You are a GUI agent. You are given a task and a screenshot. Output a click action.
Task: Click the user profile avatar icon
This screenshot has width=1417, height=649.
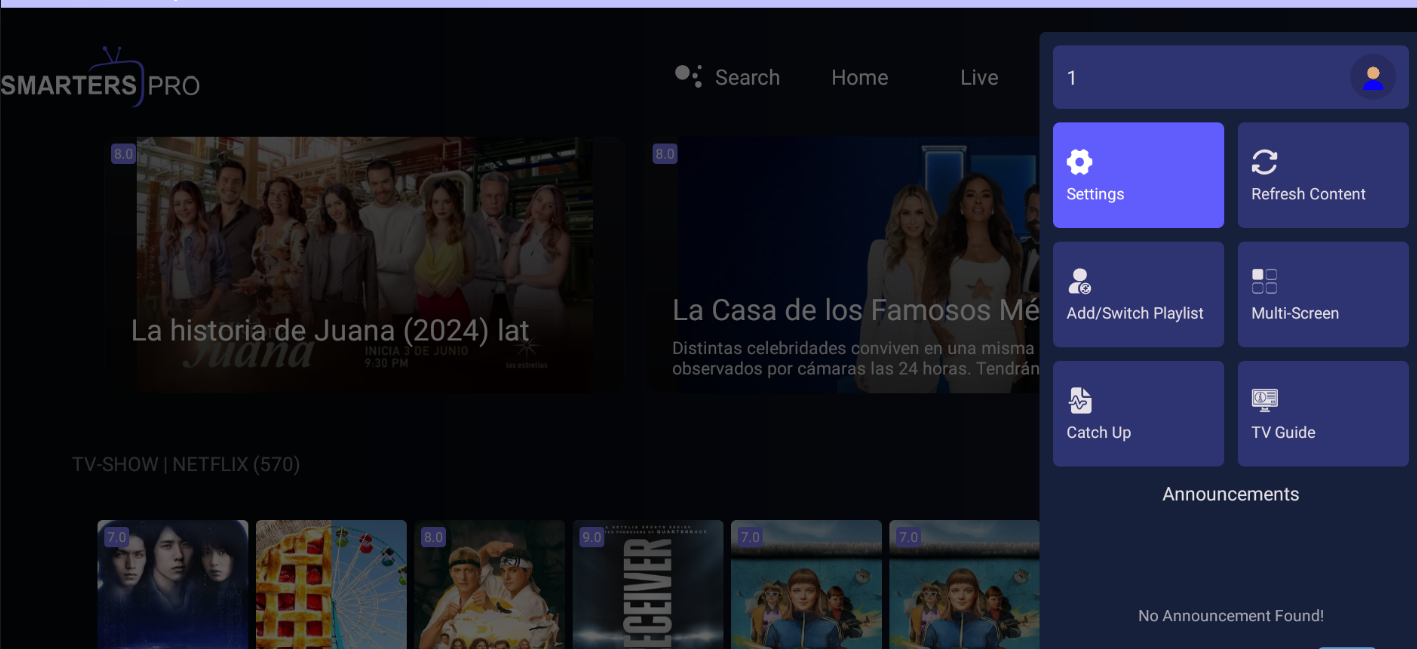click(x=1372, y=77)
